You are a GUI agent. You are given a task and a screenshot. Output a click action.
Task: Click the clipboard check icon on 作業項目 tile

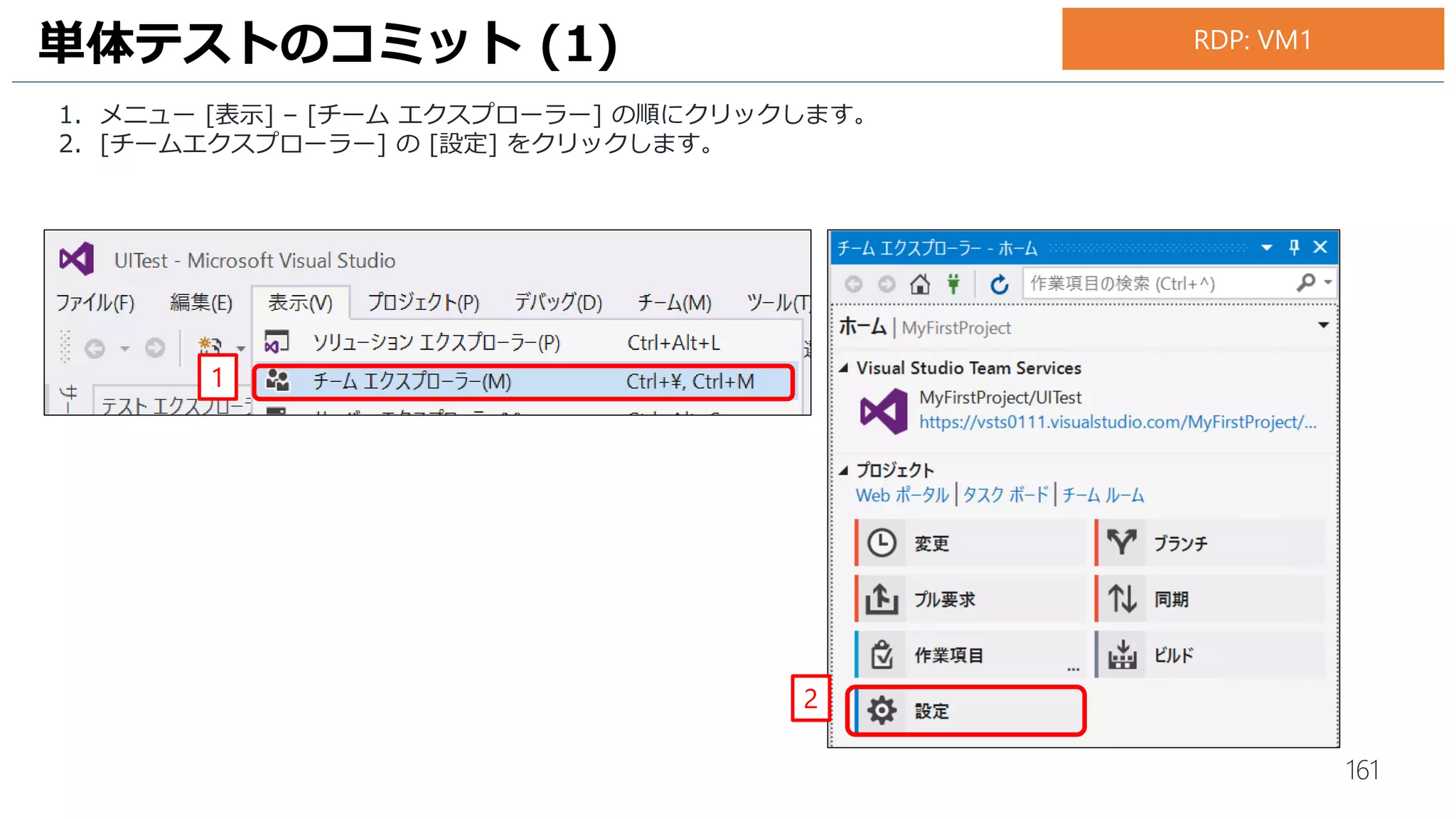click(882, 654)
